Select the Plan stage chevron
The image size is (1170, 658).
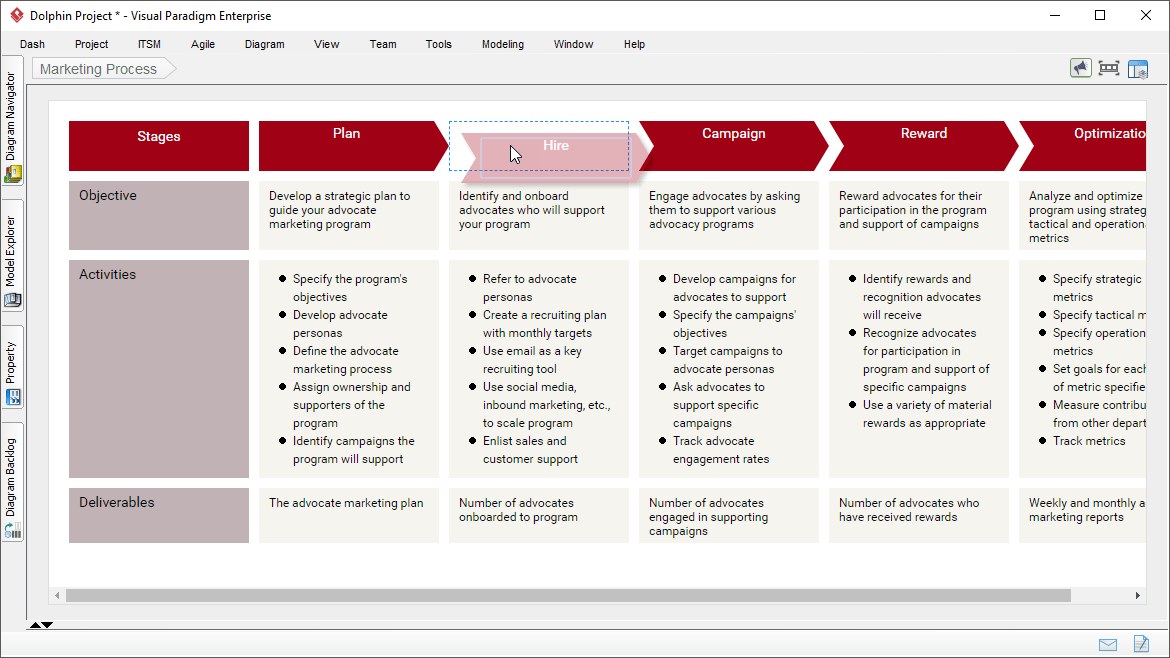click(x=352, y=145)
